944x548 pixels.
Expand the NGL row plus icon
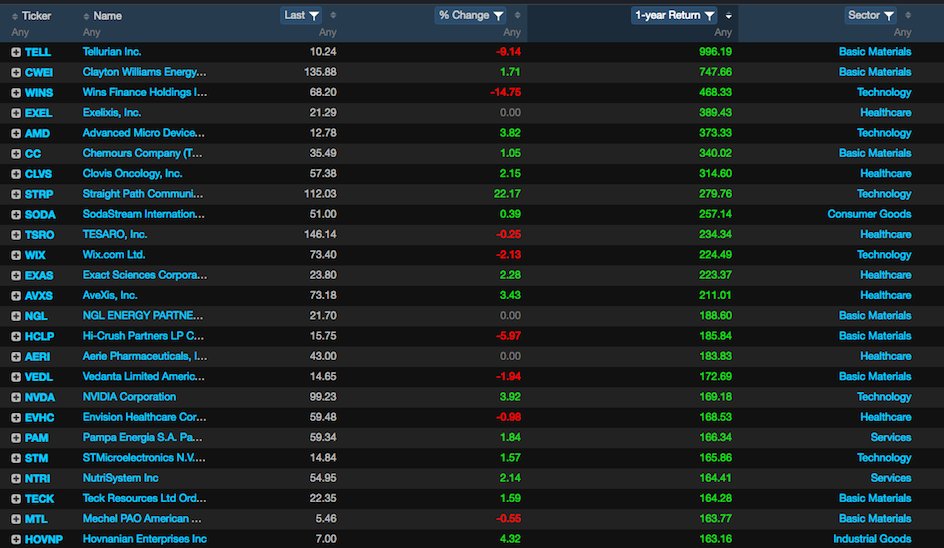pos(16,316)
